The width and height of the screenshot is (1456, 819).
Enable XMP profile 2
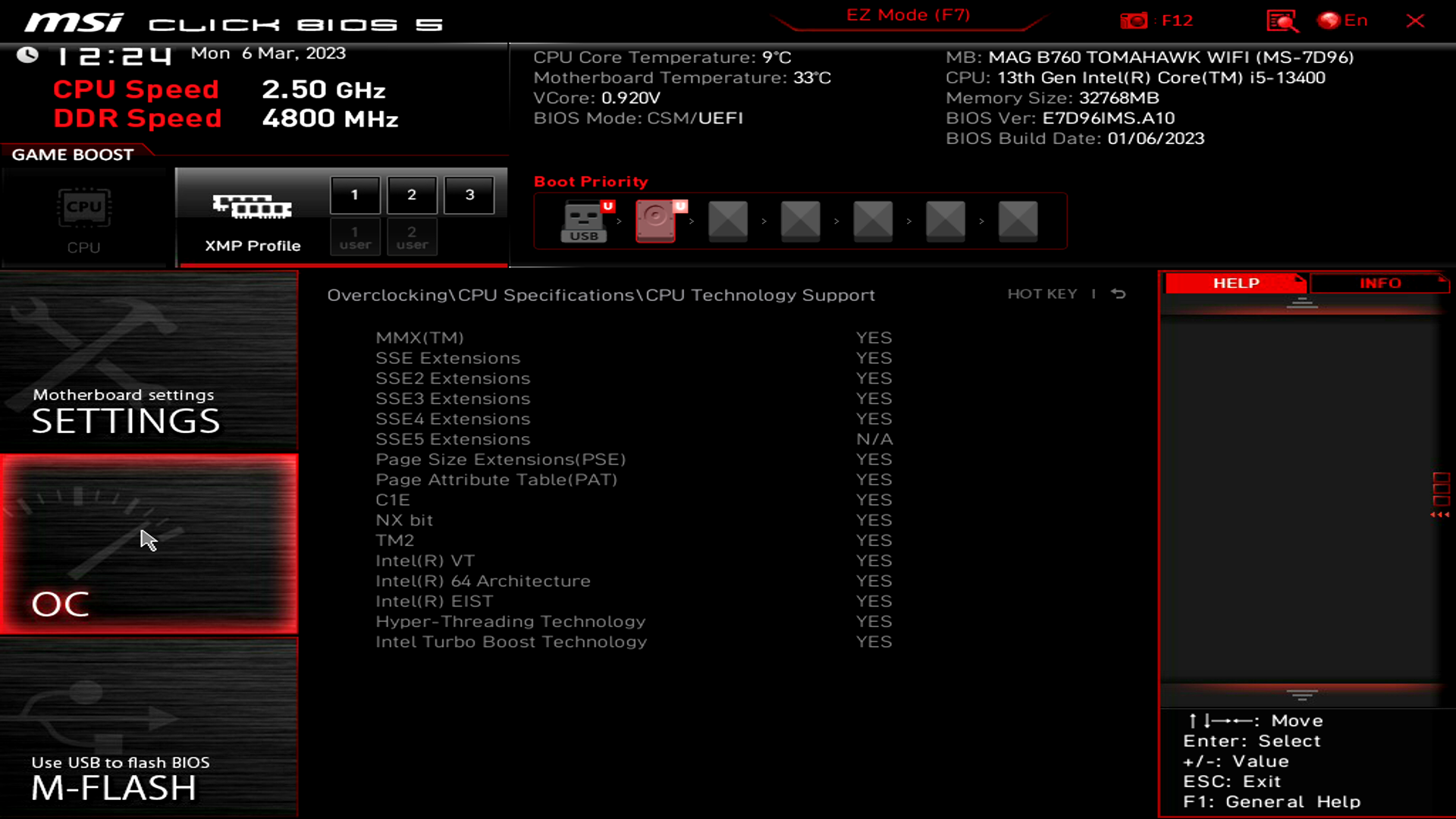pyautogui.click(x=412, y=195)
